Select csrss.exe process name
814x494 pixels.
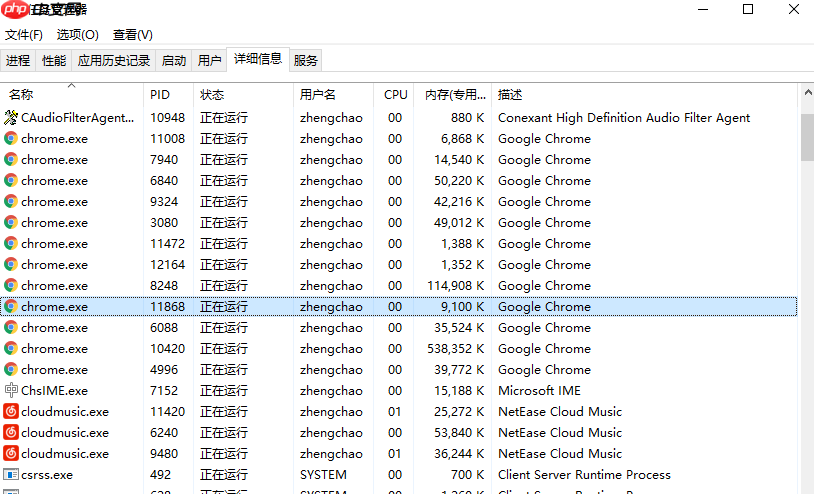point(47,474)
